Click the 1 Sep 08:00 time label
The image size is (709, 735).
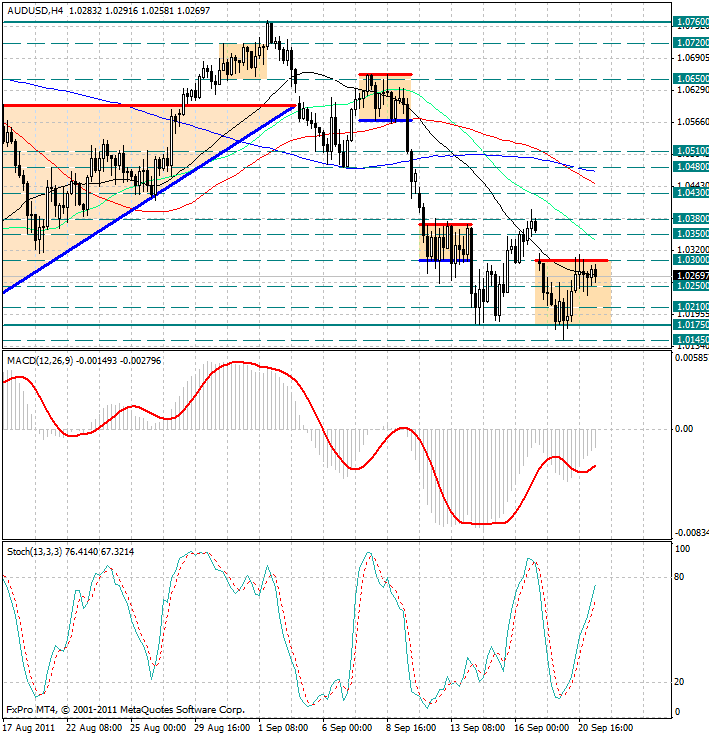tap(284, 728)
